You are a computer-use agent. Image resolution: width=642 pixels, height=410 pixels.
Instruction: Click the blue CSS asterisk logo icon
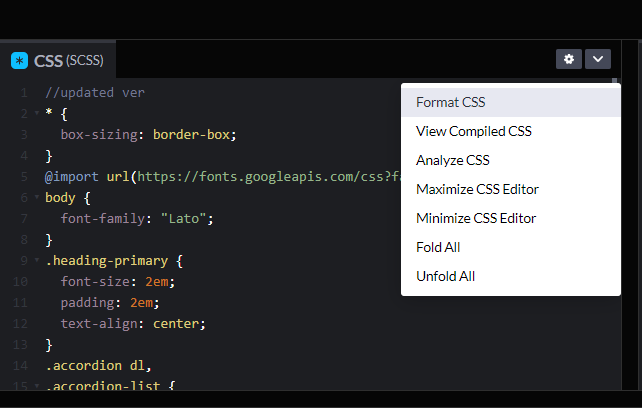[x=19, y=60]
